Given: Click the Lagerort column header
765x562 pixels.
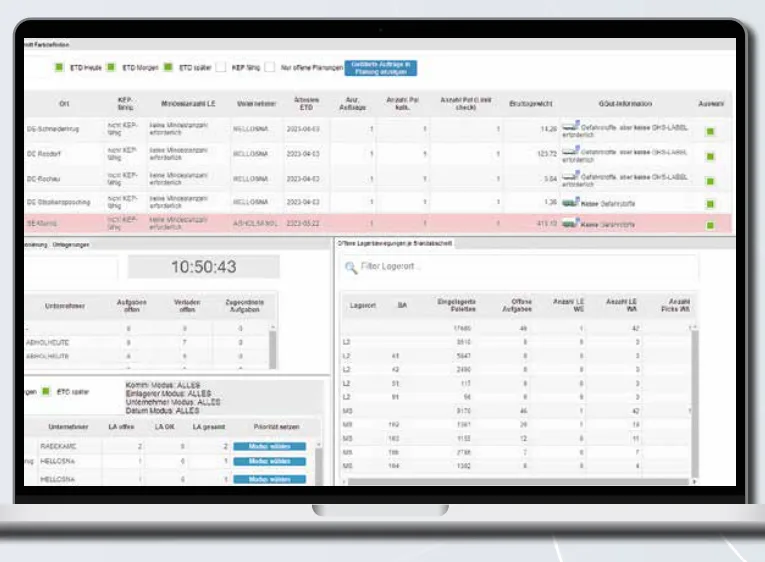Looking at the screenshot, I should 362,305.
